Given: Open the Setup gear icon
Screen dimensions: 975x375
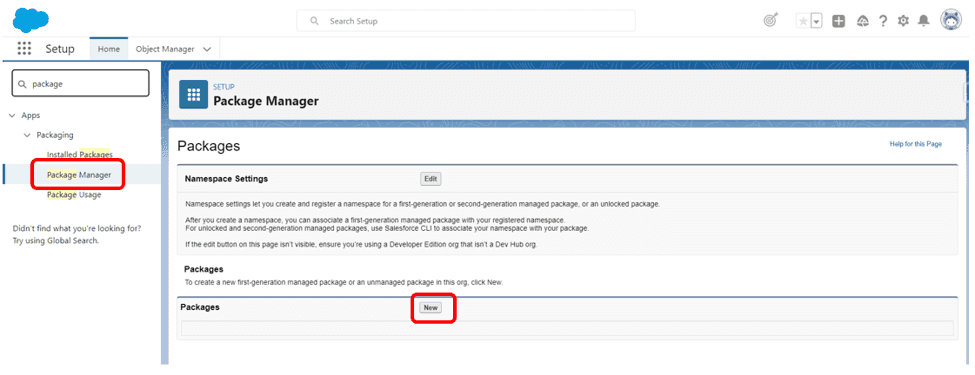Looking at the screenshot, I should tap(903, 21).
